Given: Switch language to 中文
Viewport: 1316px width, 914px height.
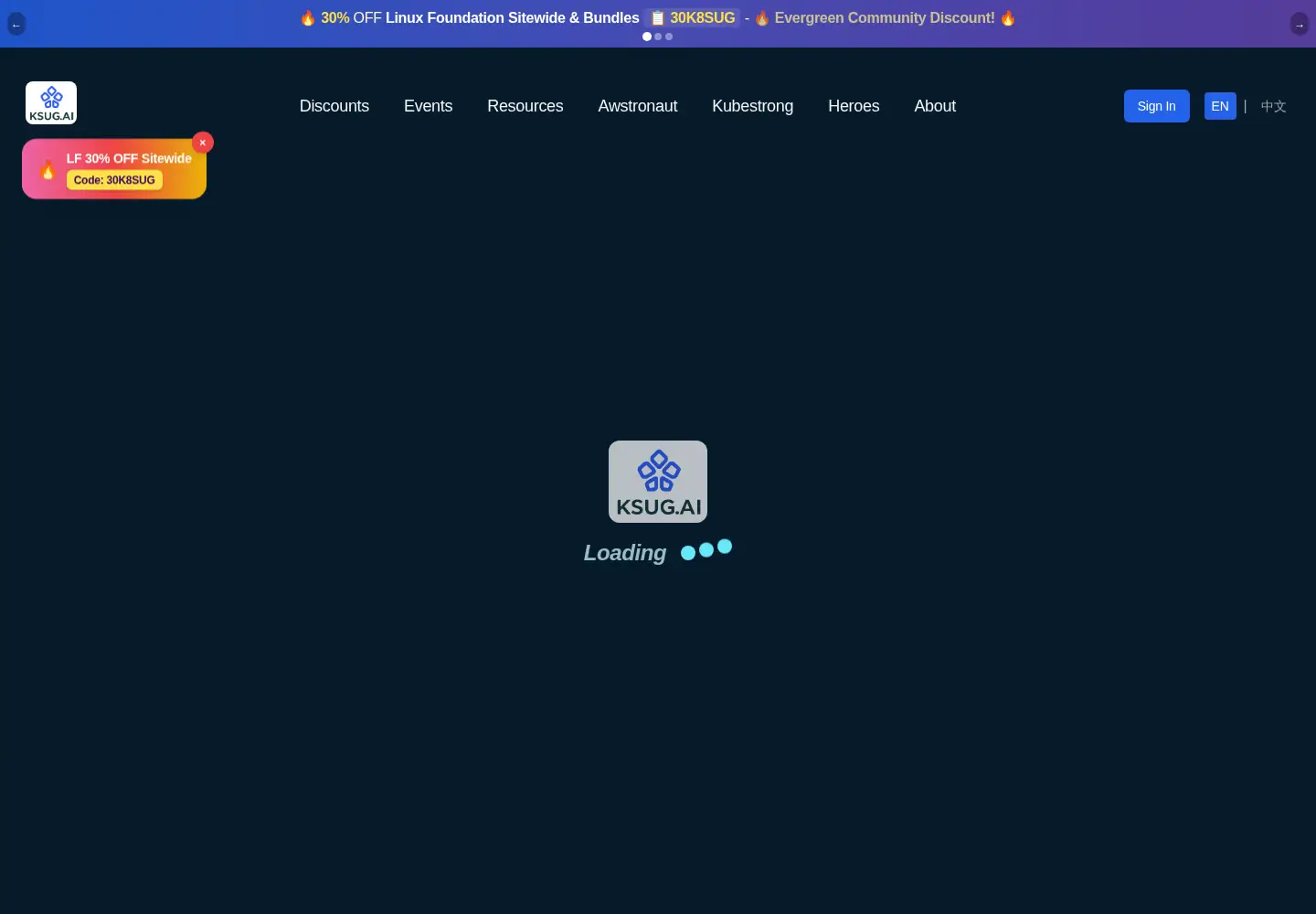Looking at the screenshot, I should [1274, 106].
